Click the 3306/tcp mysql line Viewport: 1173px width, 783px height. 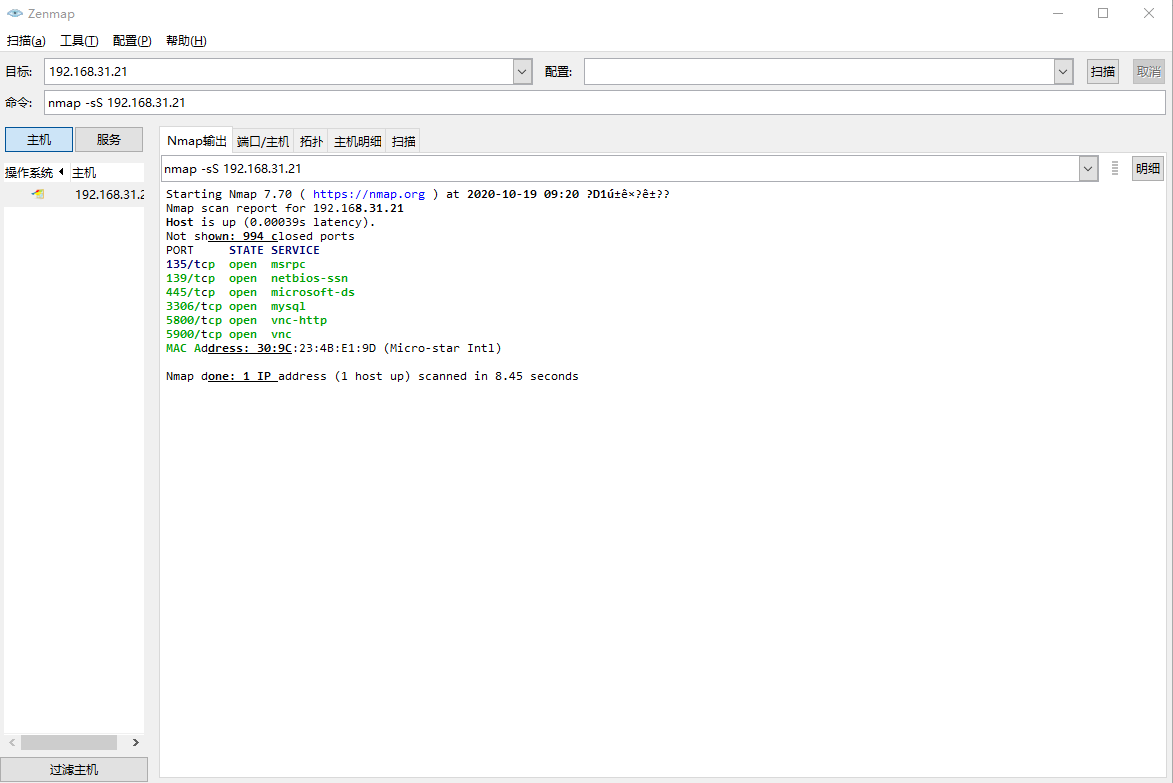[x=236, y=307]
